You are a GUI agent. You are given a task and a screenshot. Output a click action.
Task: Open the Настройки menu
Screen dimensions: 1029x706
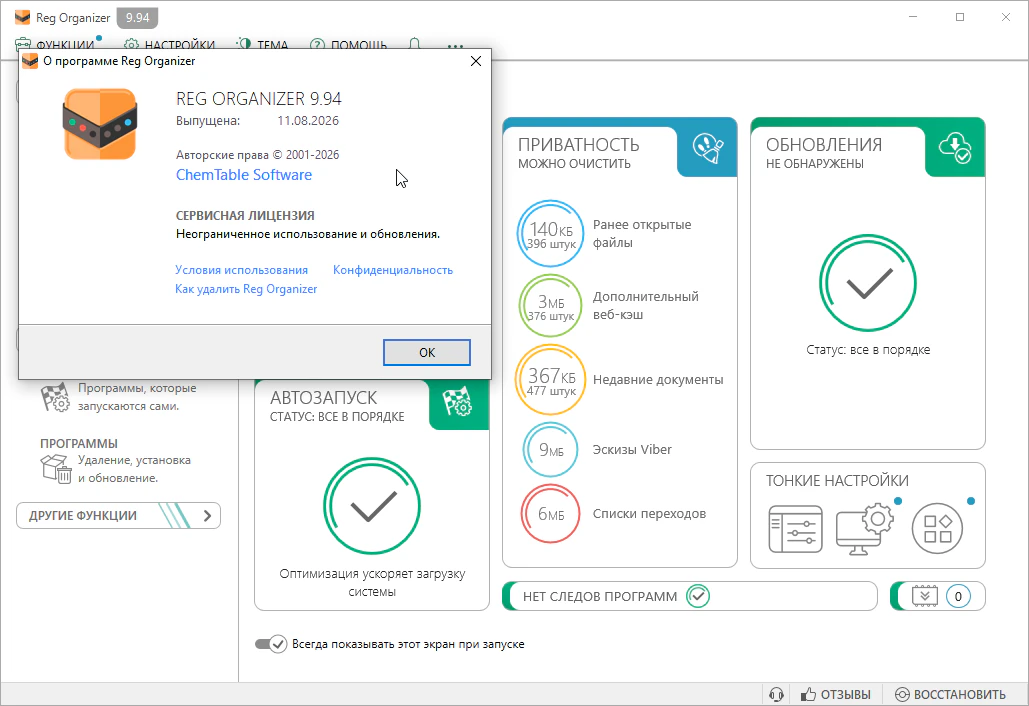click(x=169, y=45)
